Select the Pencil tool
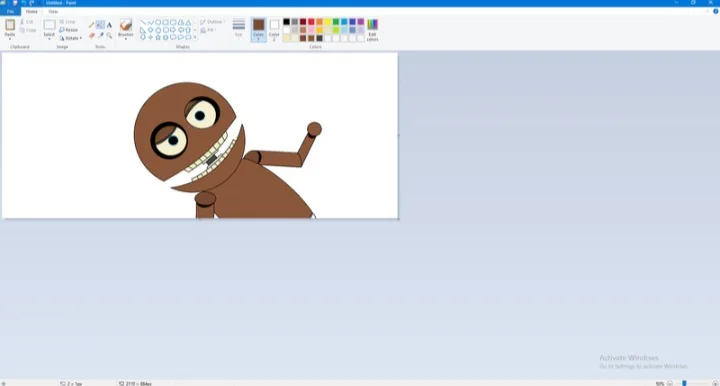The width and height of the screenshot is (720, 386). pos(91,25)
